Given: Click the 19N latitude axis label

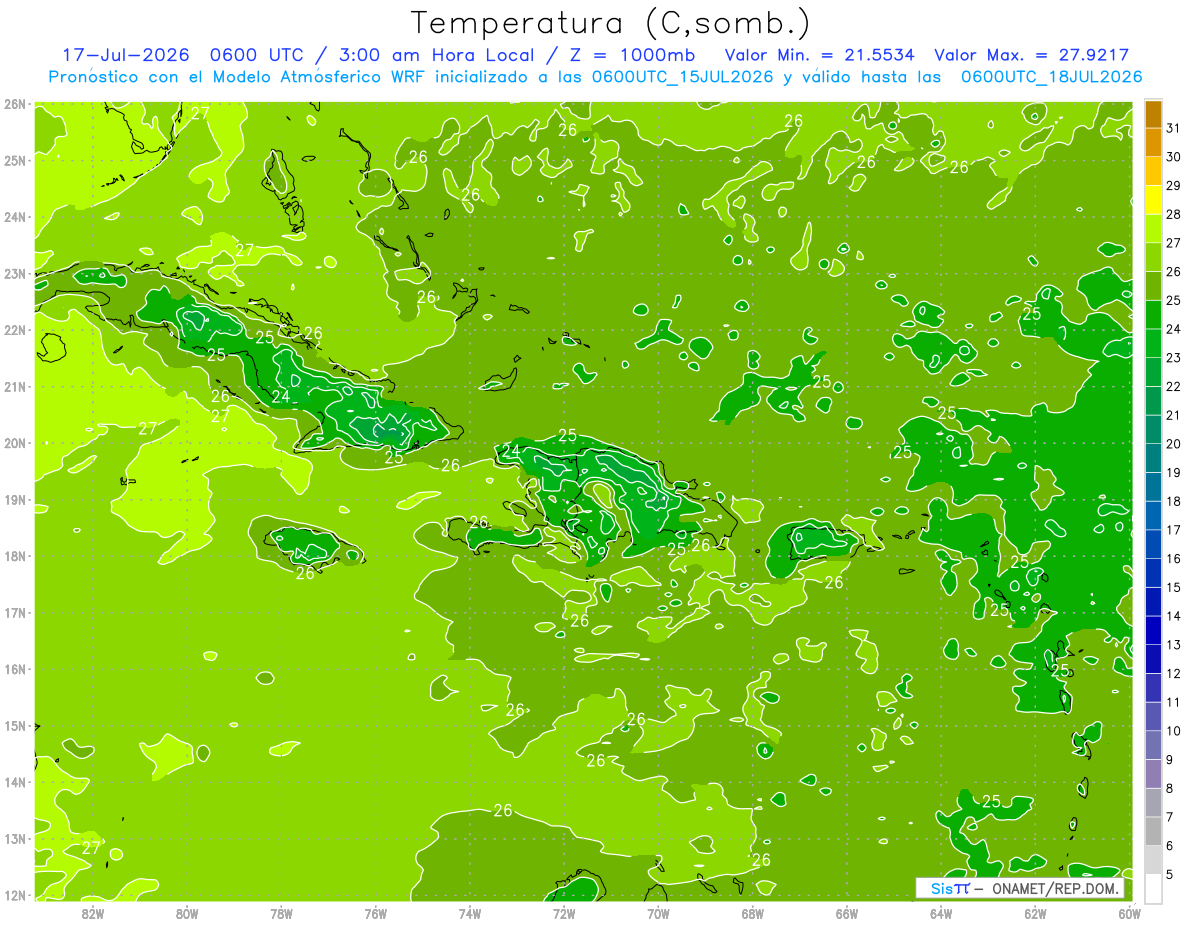Looking at the screenshot, I should click(15, 499).
